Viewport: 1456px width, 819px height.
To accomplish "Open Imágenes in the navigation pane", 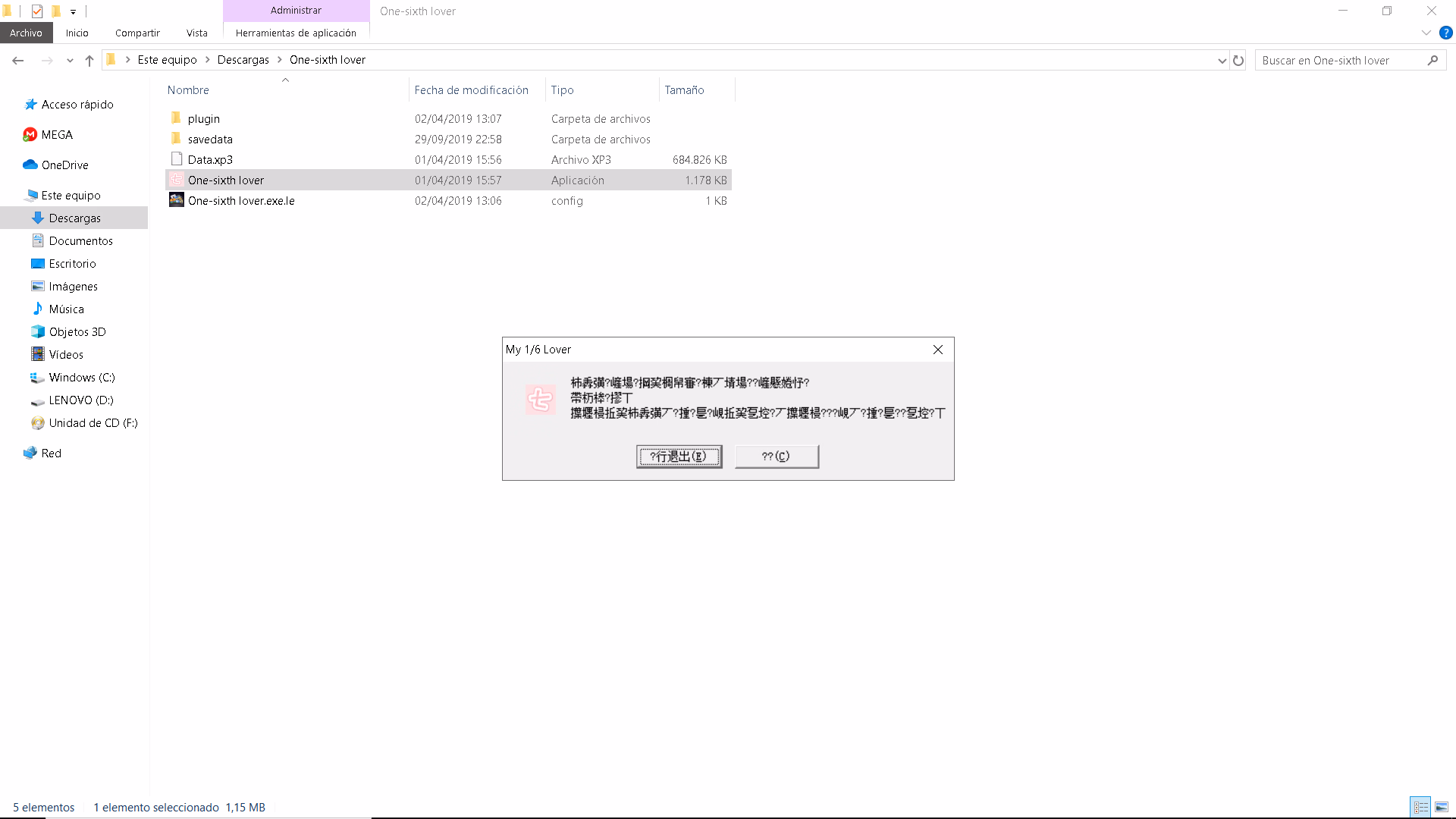I will (x=73, y=287).
